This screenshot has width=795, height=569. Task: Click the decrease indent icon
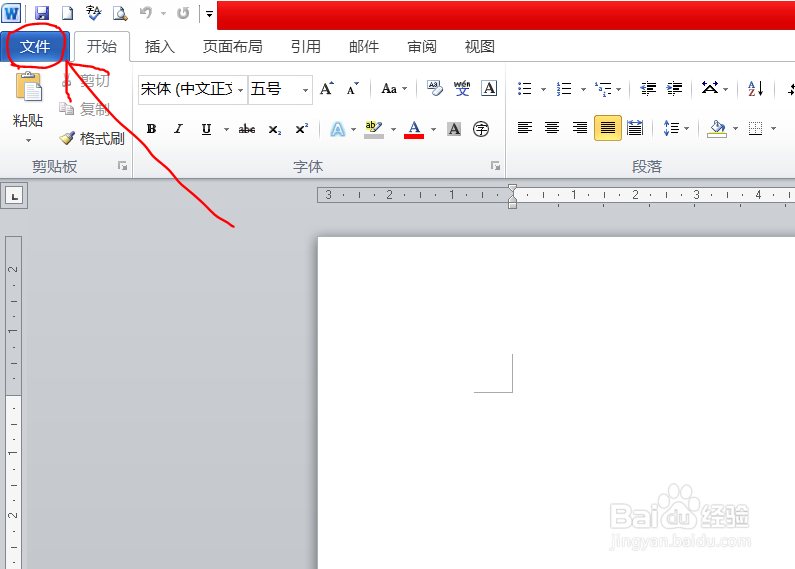click(648, 89)
